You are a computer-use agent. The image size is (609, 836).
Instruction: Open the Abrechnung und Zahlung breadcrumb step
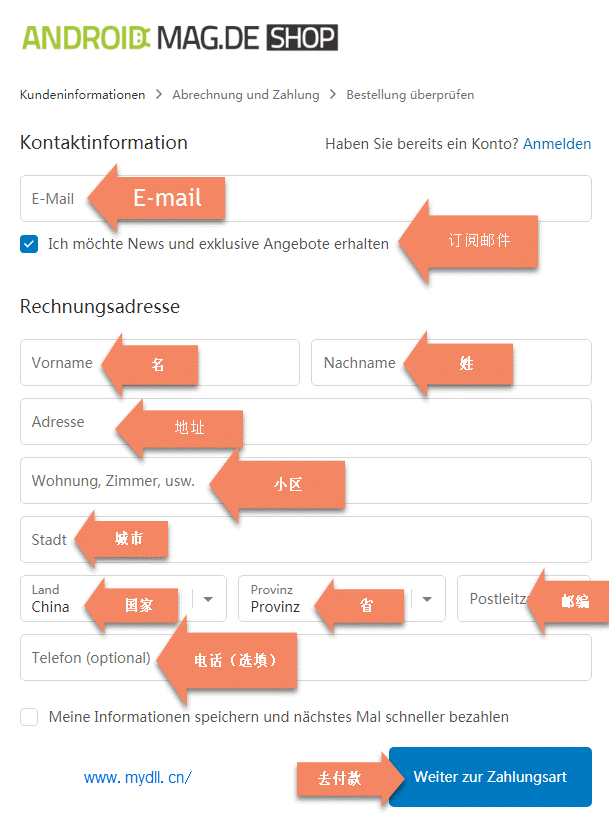(246, 95)
